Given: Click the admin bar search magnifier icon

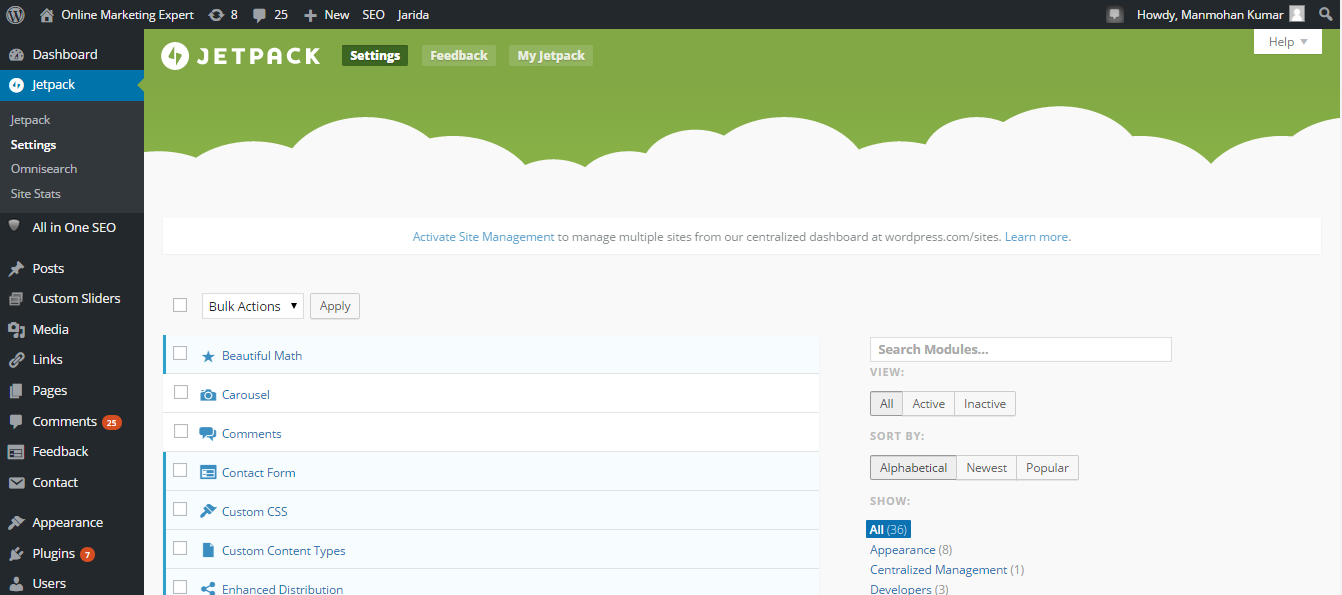Looking at the screenshot, I should (1324, 15).
